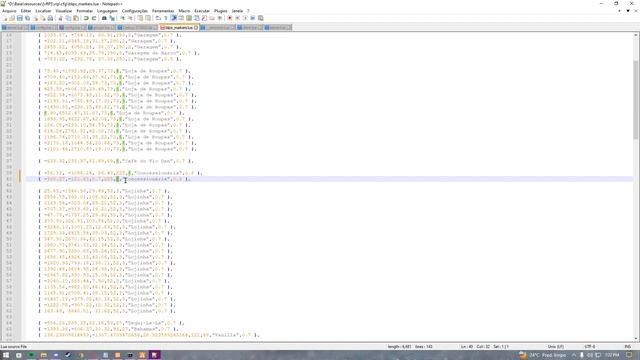Click the length and lines status field
The width and height of the screenshot is (640, 360).
click(x=410, y=347)
